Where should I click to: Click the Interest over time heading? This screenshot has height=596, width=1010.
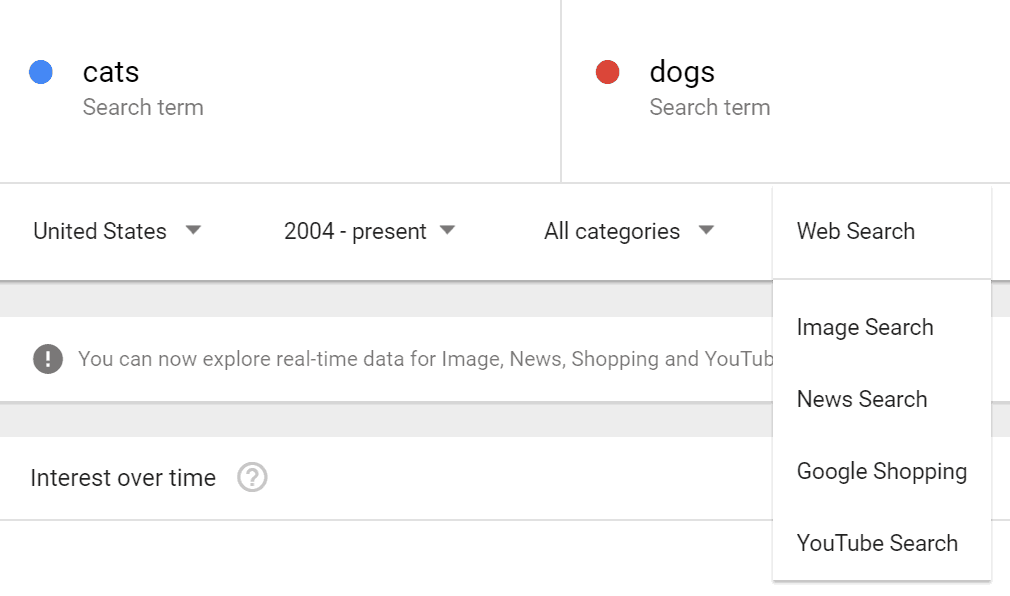[123, 478]
